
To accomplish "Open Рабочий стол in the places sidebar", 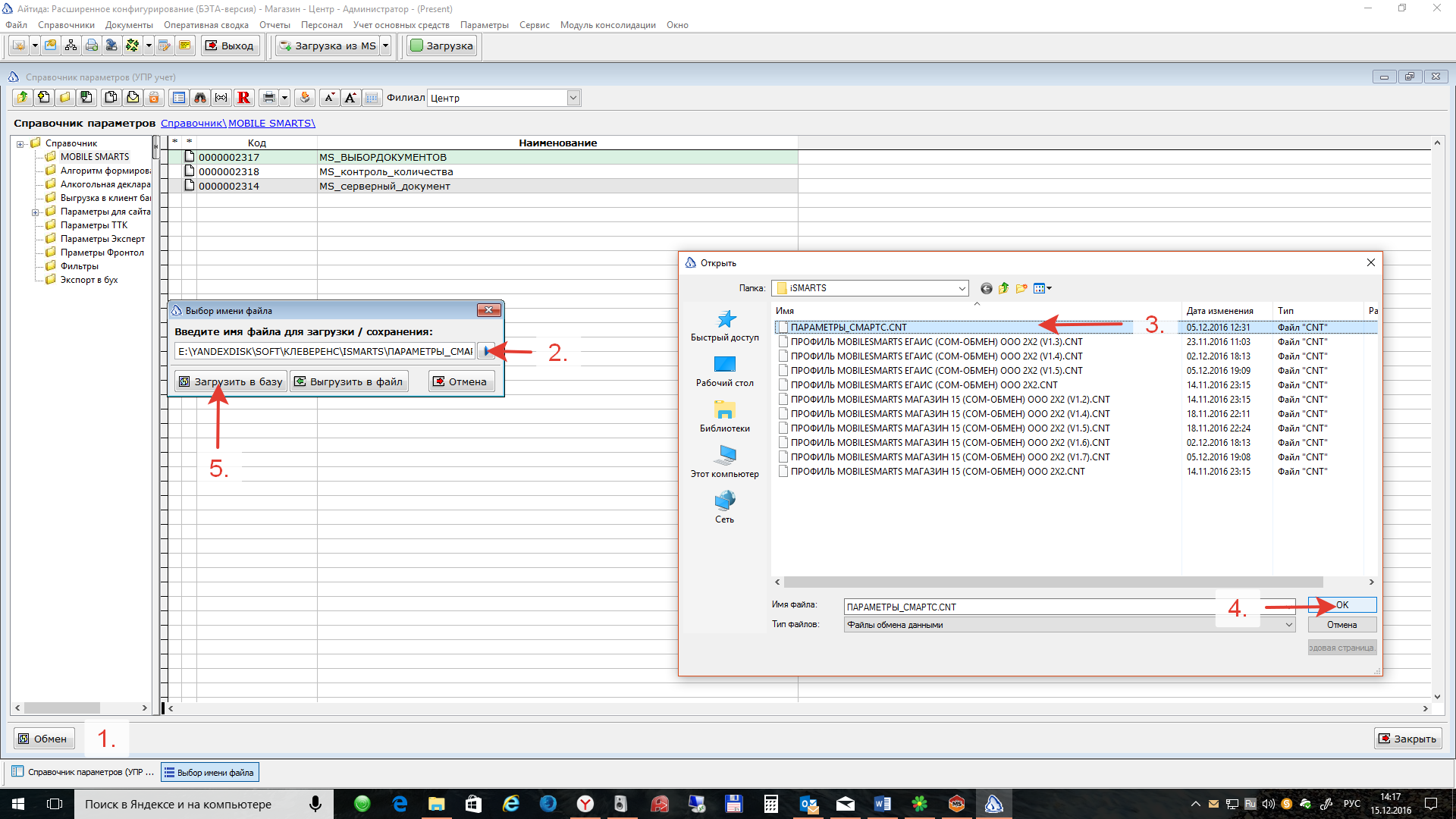I will coord(725,372).
